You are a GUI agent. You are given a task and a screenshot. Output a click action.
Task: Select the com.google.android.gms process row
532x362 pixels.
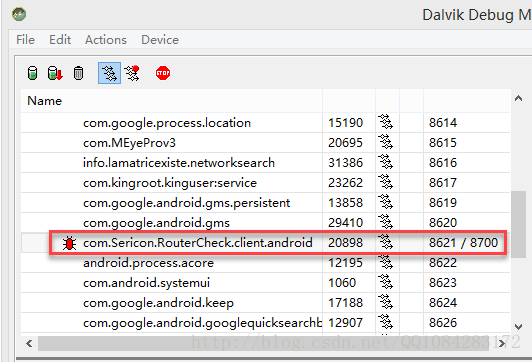[x=265, y=223]
